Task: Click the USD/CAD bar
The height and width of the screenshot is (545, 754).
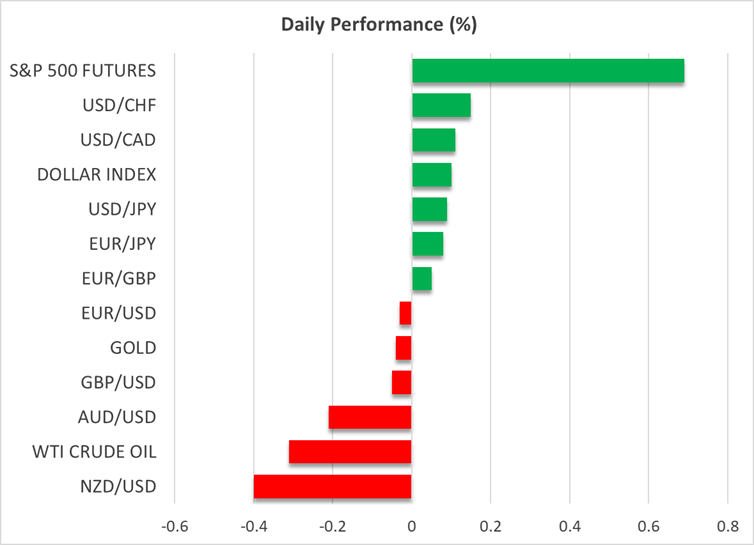Action: (433, 140)
